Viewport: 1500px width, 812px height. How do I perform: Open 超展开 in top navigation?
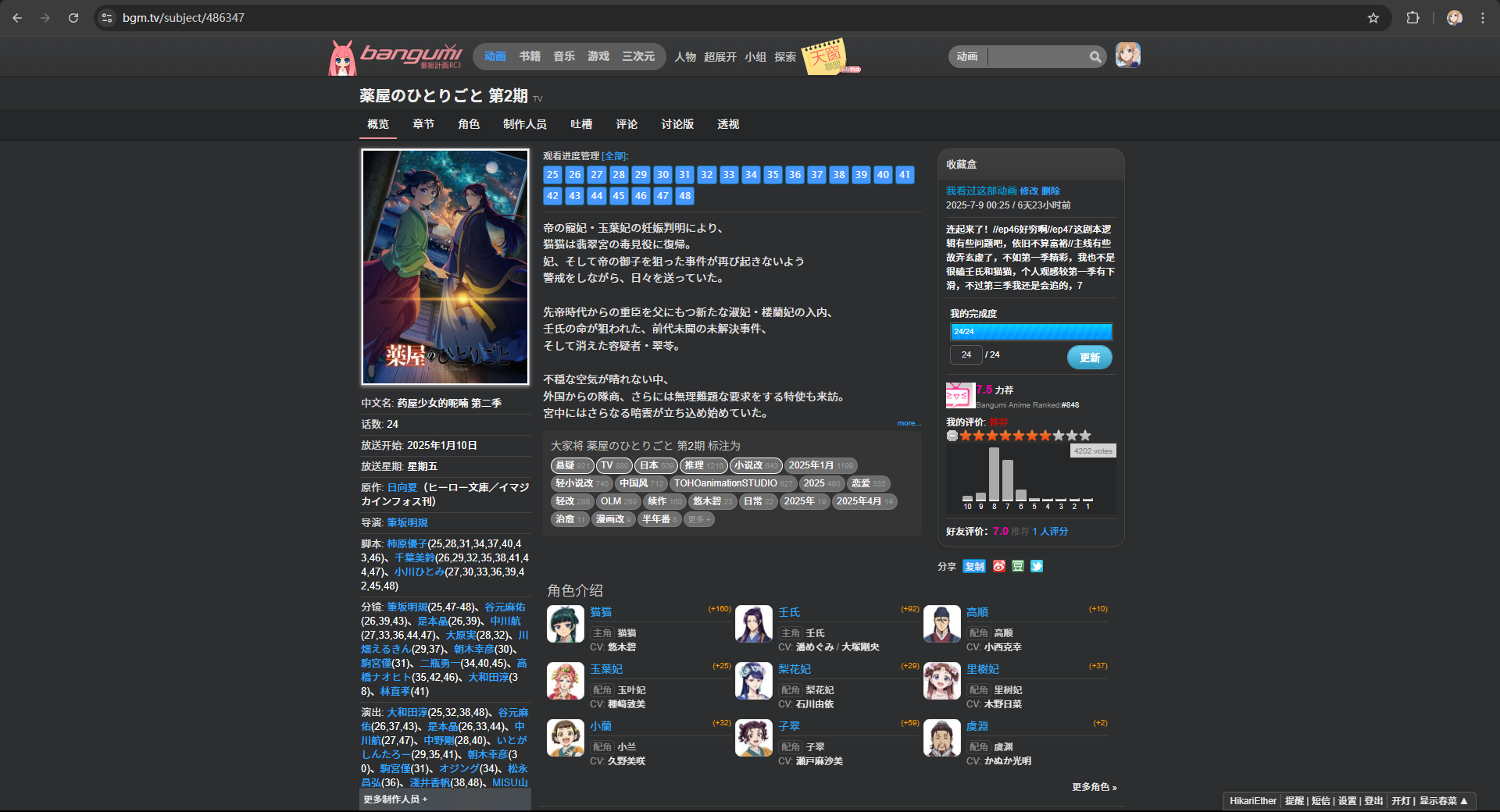tap(720, 57)
